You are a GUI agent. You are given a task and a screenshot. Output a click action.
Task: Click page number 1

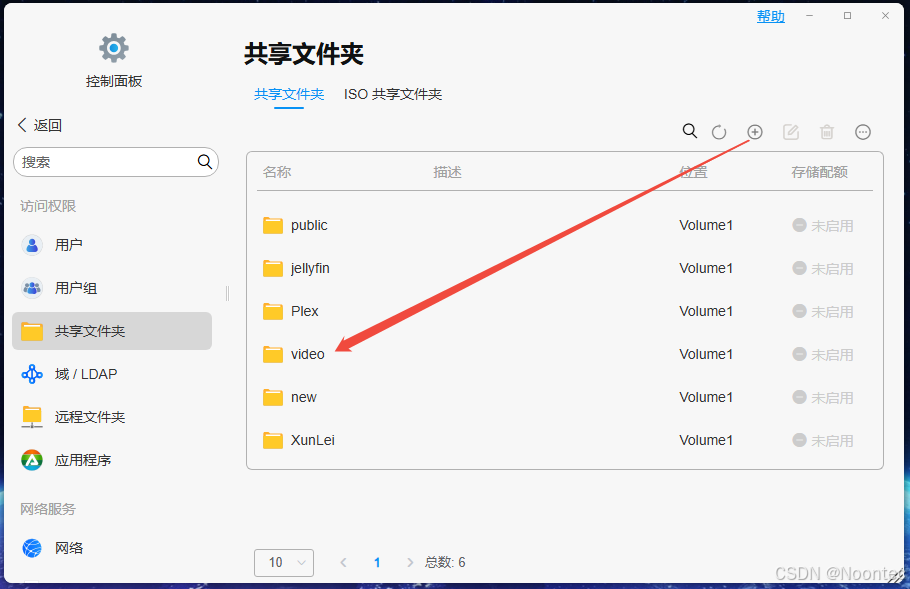click(x=377, y=562)
